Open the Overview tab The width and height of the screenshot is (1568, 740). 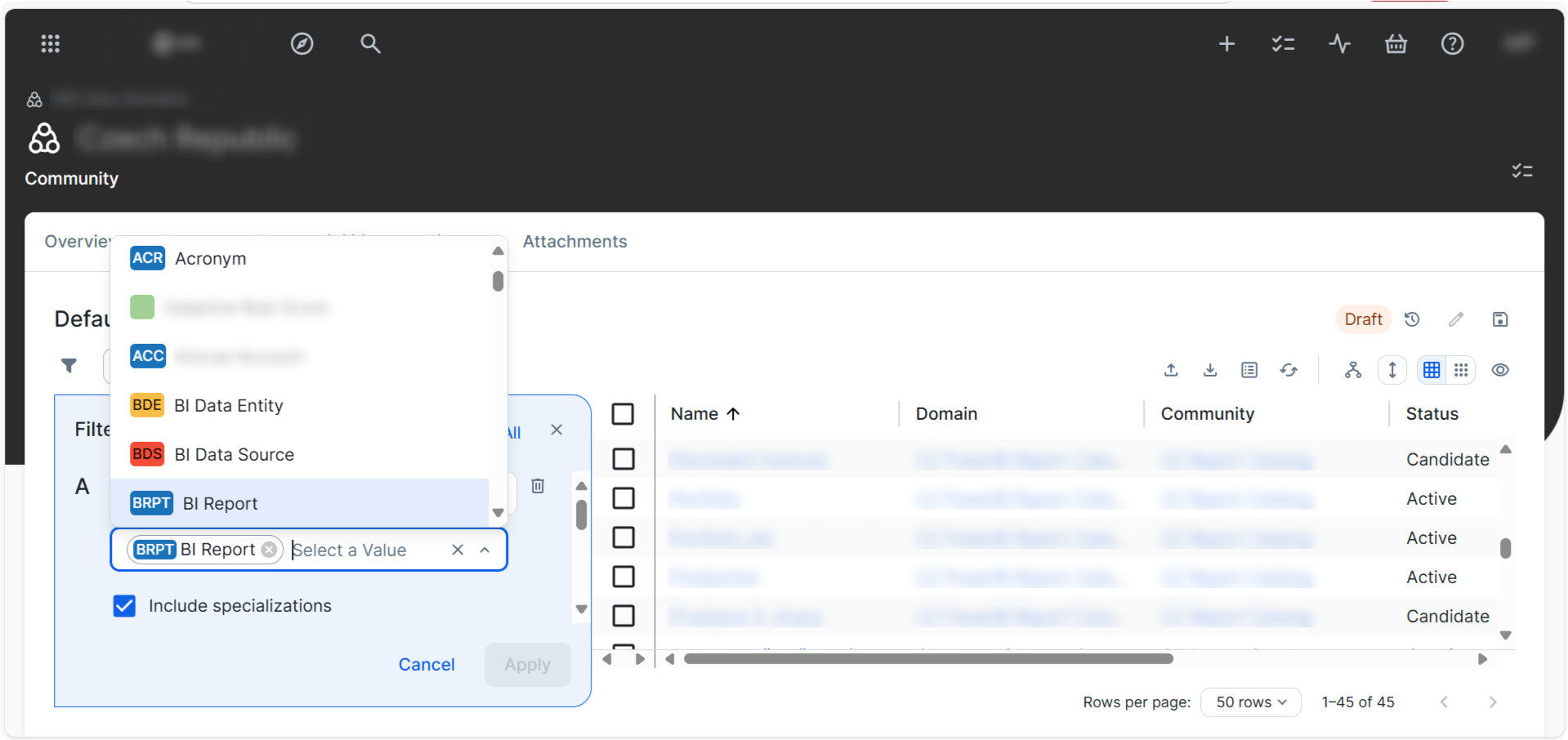pyautogui.click(x=78, y=241)
